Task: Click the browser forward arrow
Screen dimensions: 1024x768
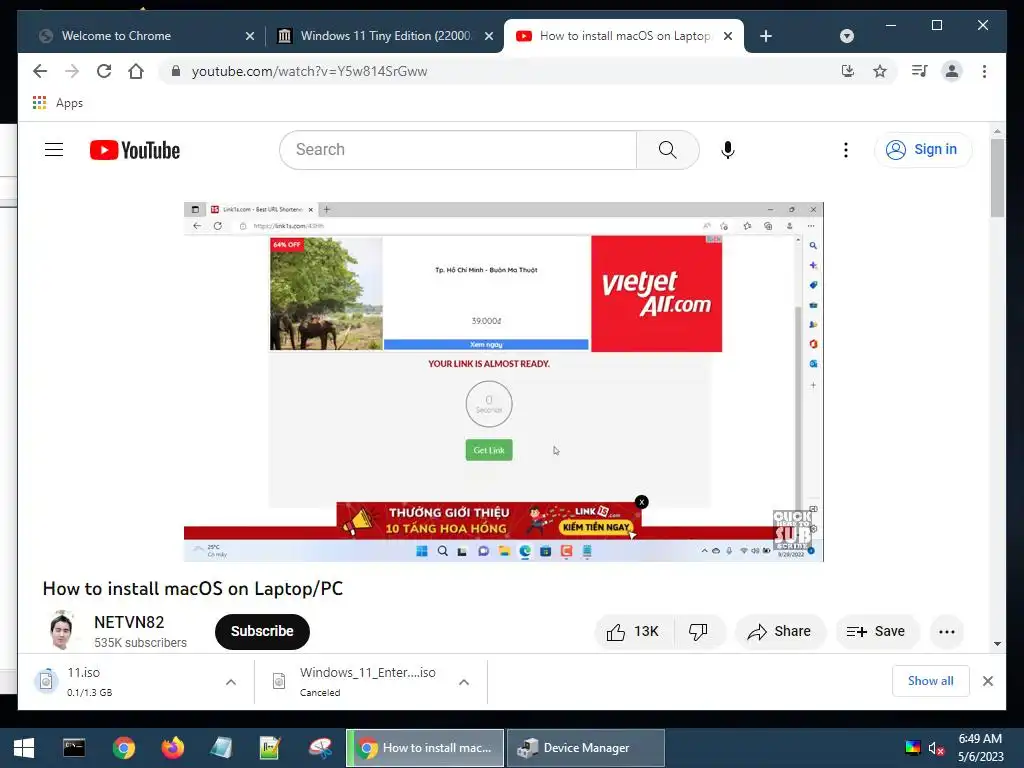Action: (x=72, y=71)
